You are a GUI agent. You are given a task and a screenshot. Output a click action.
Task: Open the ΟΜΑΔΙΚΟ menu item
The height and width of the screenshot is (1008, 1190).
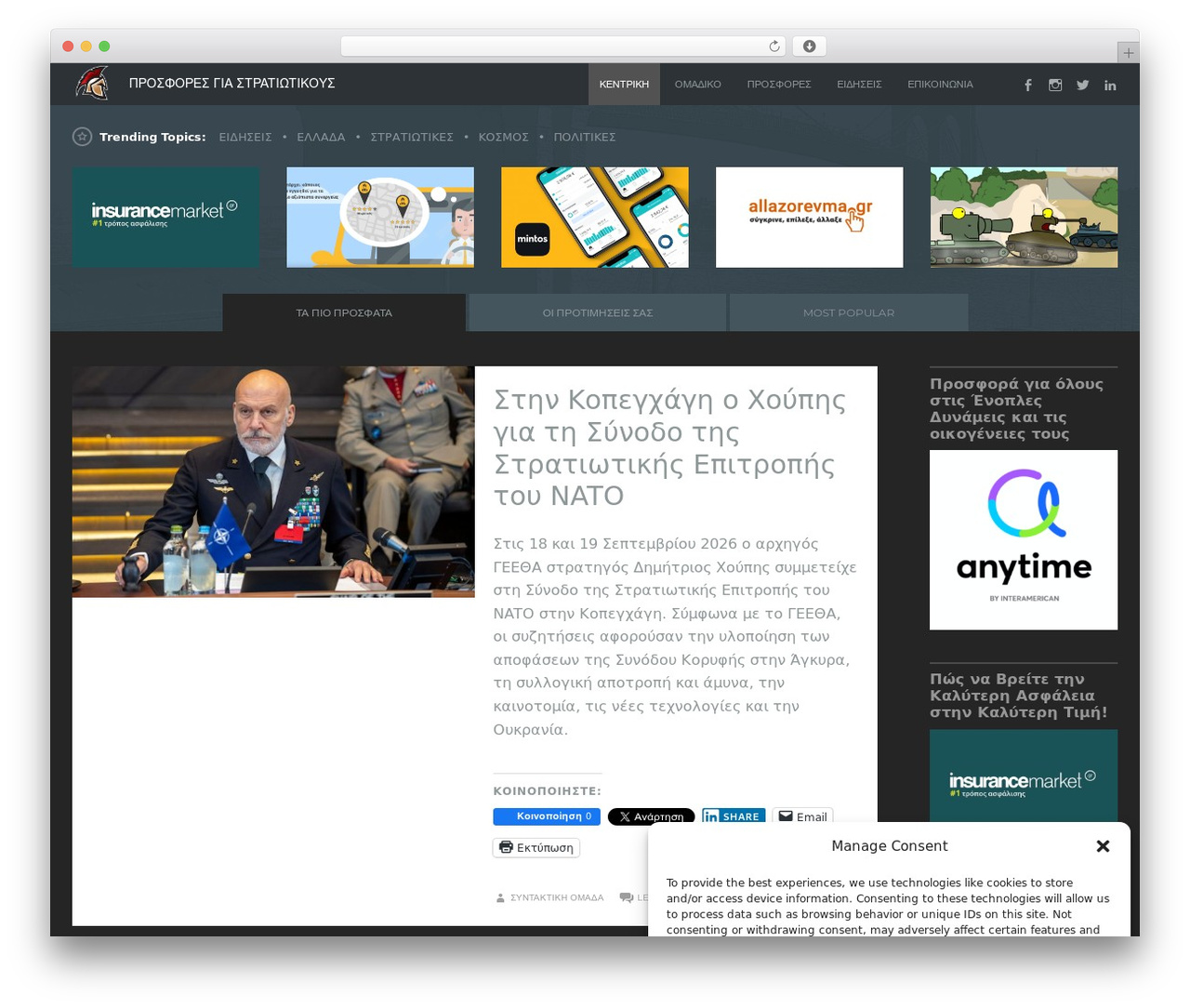(697, 84)
